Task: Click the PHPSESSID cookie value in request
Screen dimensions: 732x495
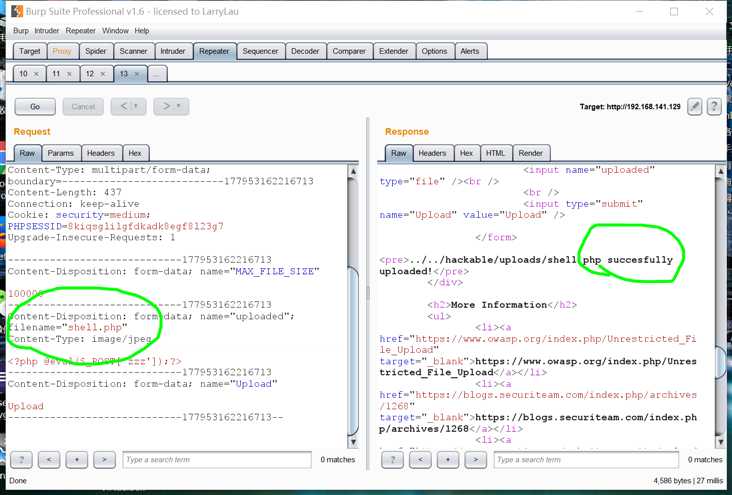Action: coord(145,226)
